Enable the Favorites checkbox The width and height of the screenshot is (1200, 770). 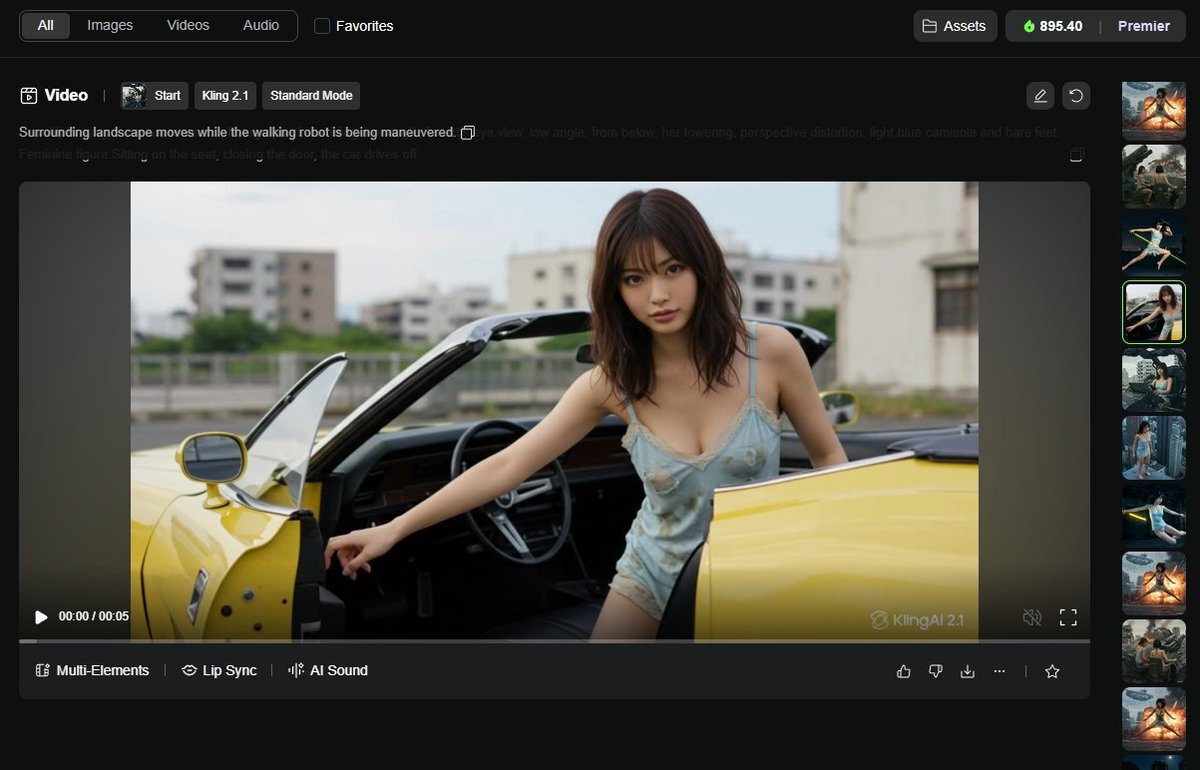tap(322, 26)
